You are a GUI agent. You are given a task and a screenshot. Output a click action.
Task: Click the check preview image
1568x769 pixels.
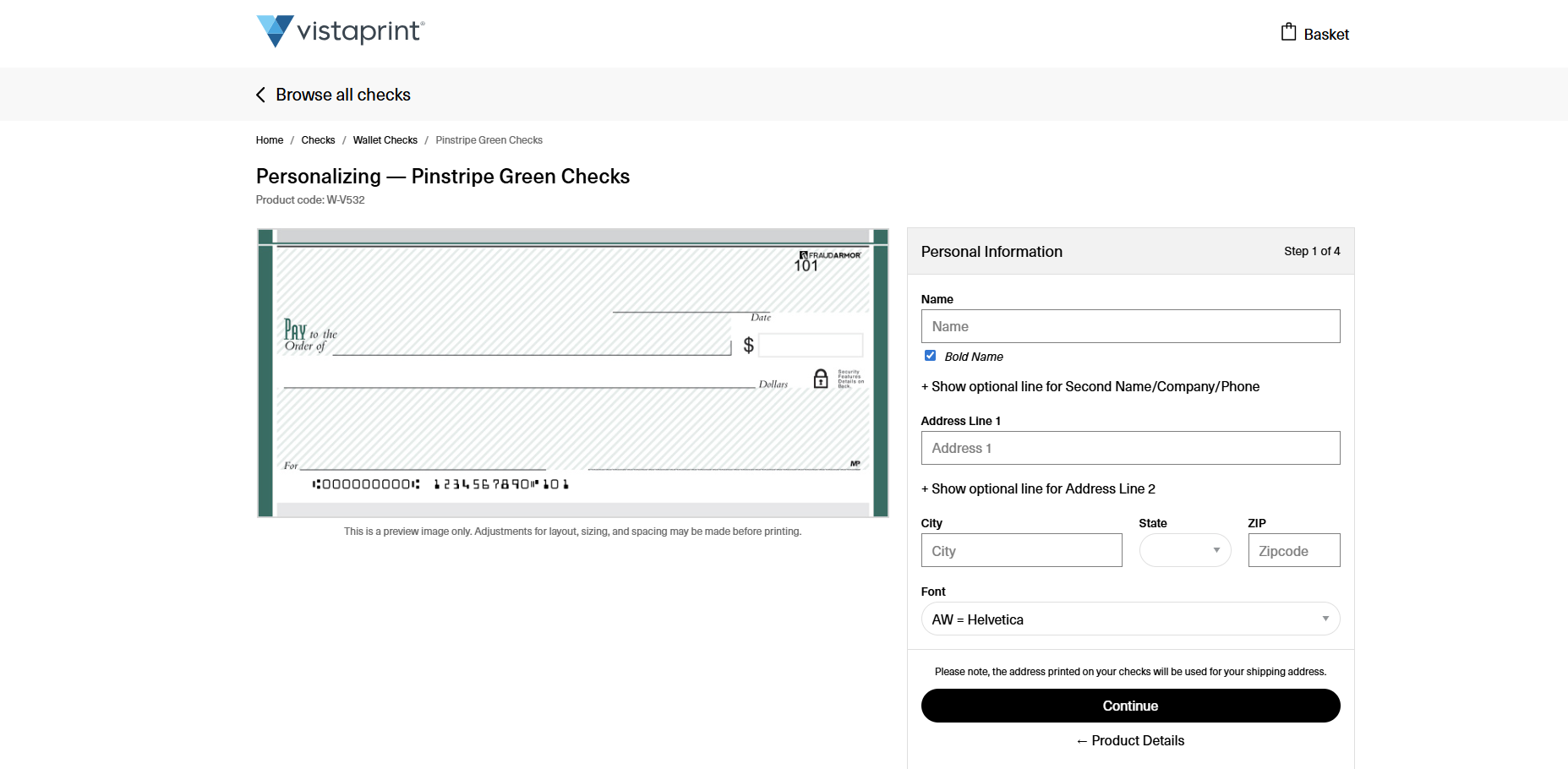[573, 373]
